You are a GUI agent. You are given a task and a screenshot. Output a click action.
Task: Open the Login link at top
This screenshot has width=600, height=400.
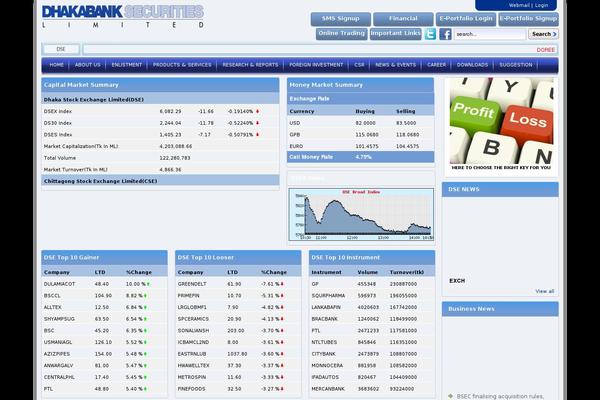pyautogui.click(x=541, y=5)
